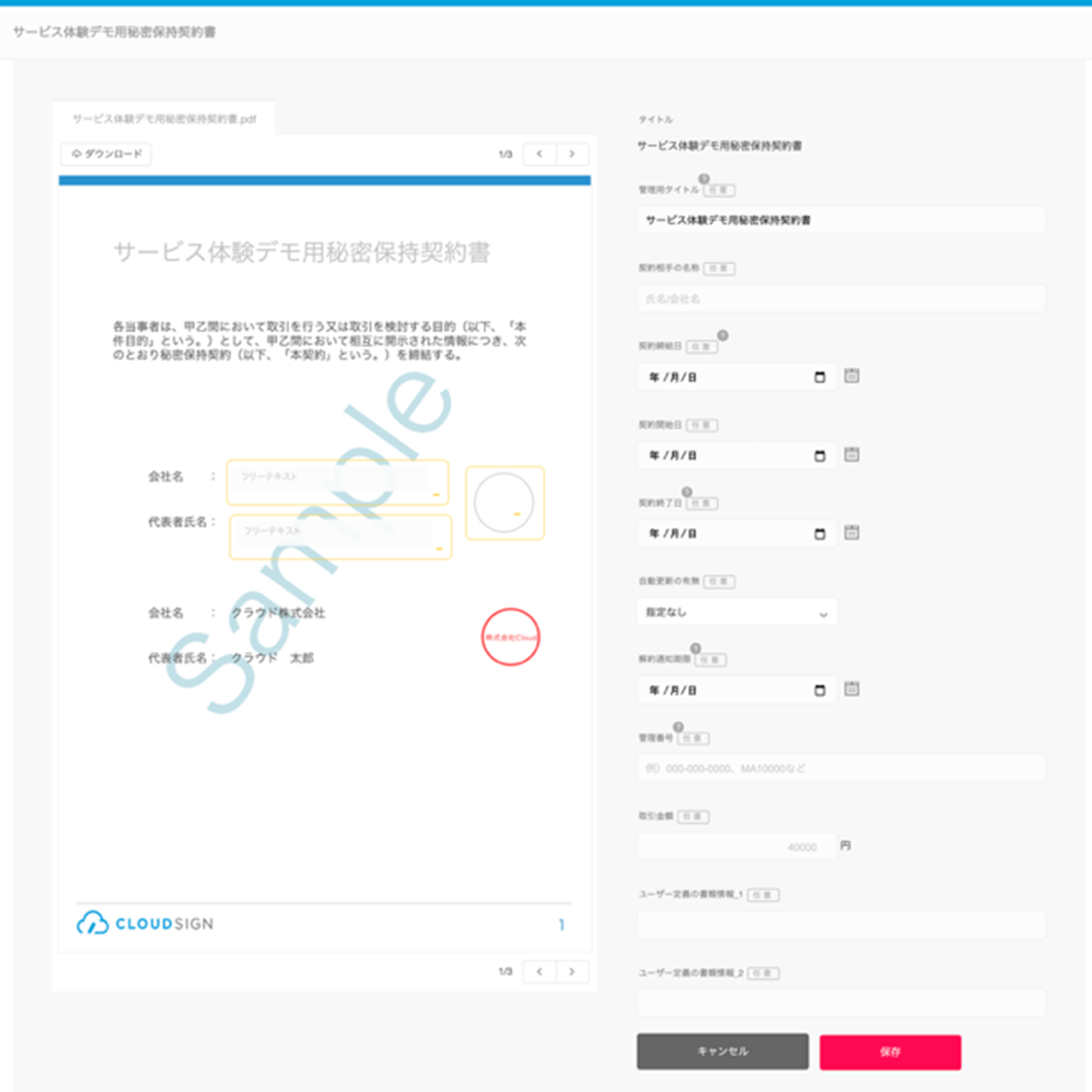Click the キャンセル button
The image size is (1092, 1092).
click(723, 1051)
